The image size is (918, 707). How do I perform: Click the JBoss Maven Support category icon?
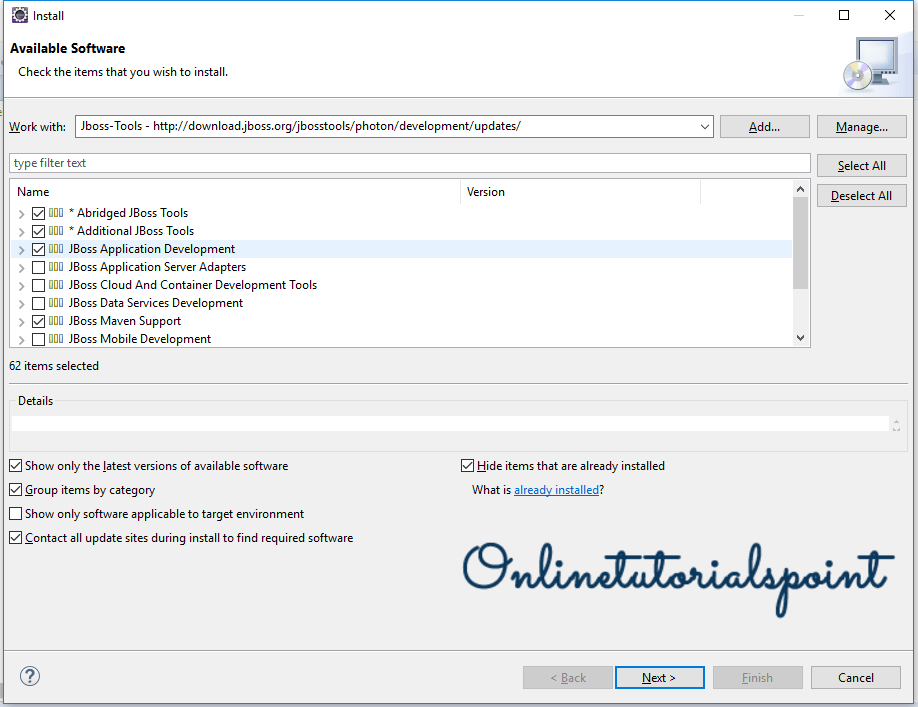[57, 320]
